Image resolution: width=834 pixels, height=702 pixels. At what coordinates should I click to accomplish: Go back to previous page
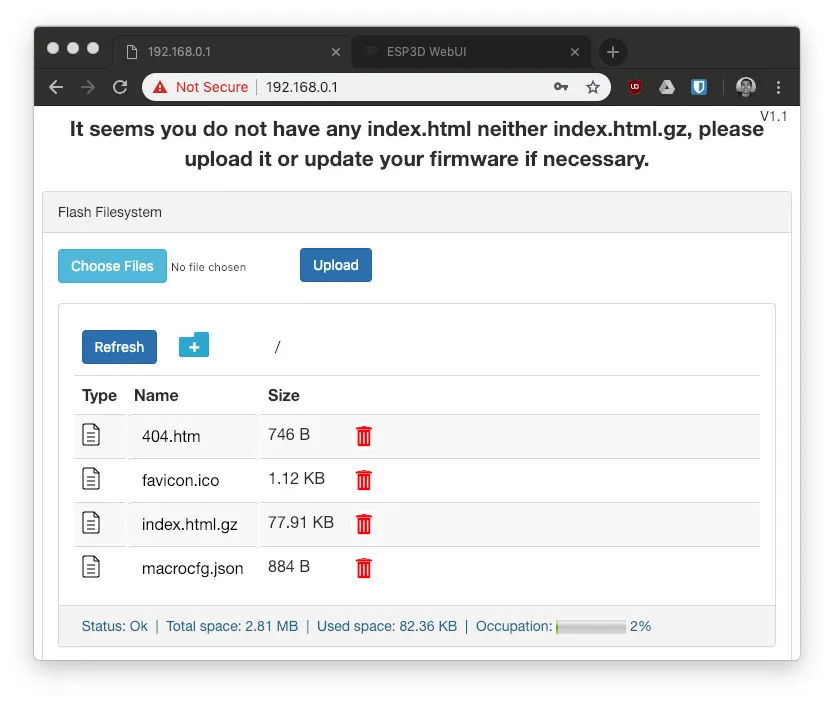pyautogui.click(x=56, y=87)
